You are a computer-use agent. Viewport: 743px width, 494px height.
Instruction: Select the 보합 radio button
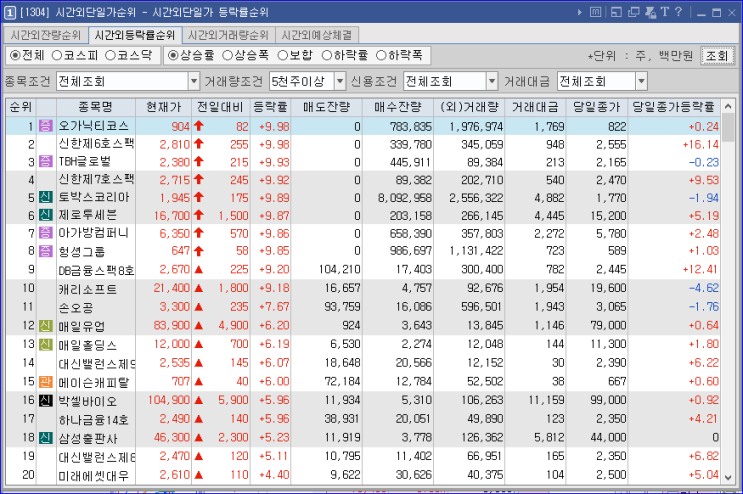tap(283, 55)
